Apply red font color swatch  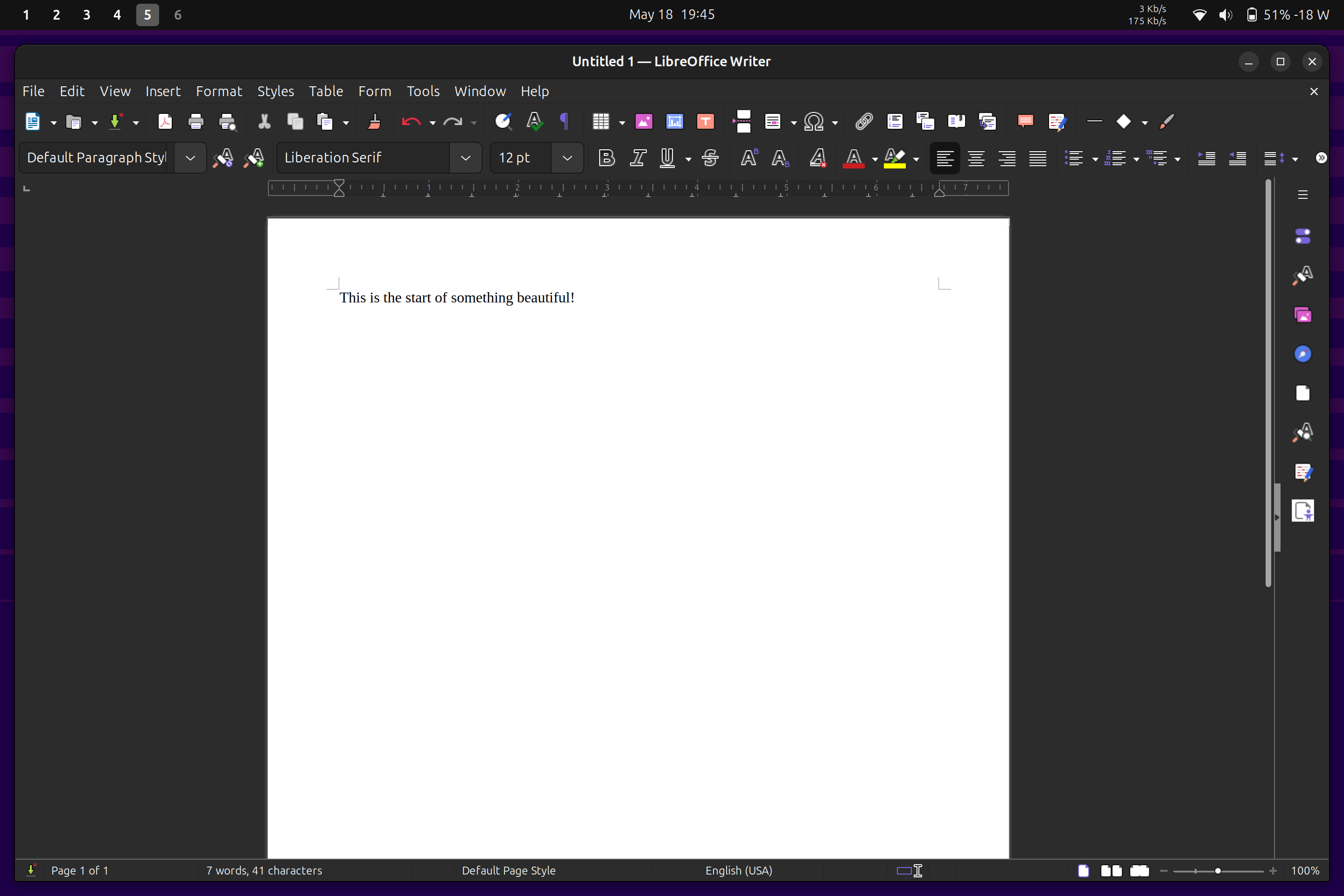853,158
